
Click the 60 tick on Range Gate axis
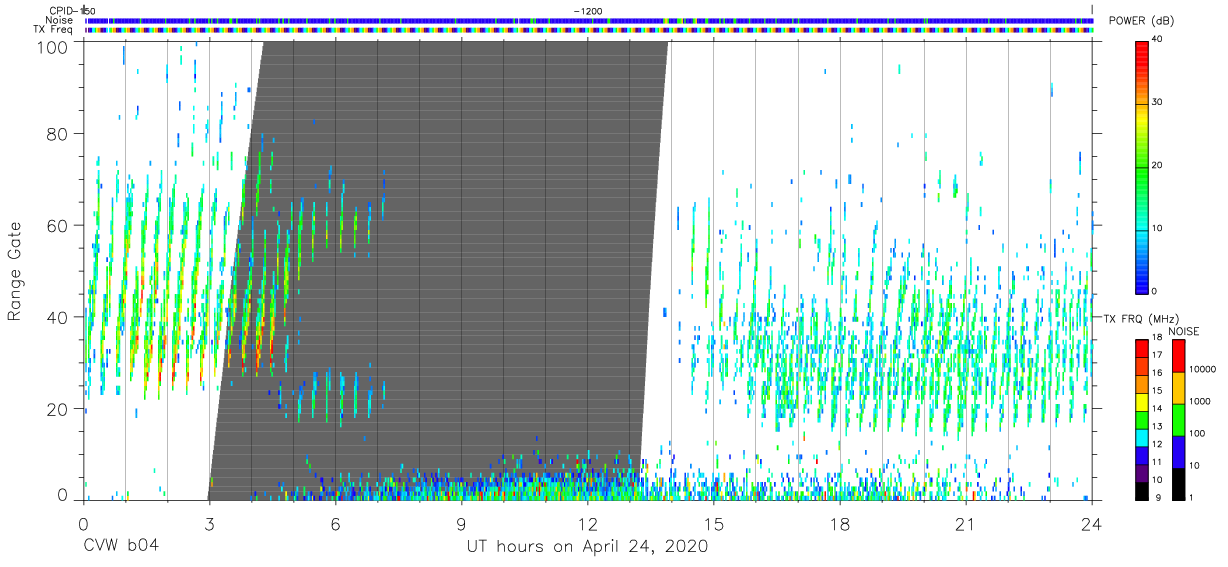58,225
